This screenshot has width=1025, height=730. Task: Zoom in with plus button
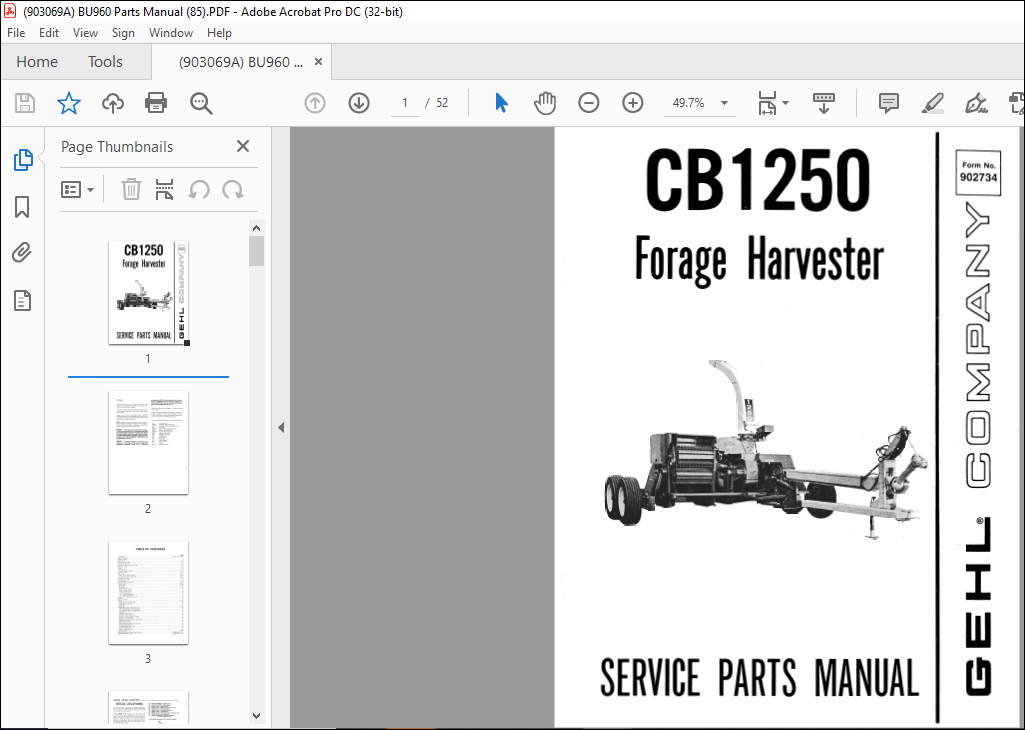[632, 103]
